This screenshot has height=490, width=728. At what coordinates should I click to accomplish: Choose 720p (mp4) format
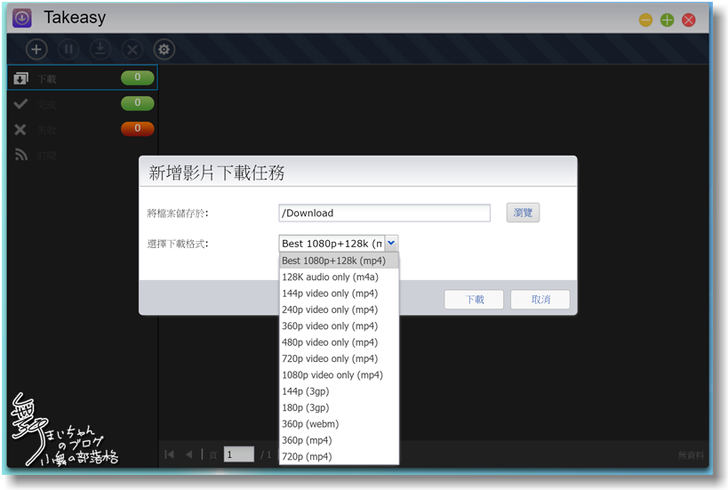point(339,457)
